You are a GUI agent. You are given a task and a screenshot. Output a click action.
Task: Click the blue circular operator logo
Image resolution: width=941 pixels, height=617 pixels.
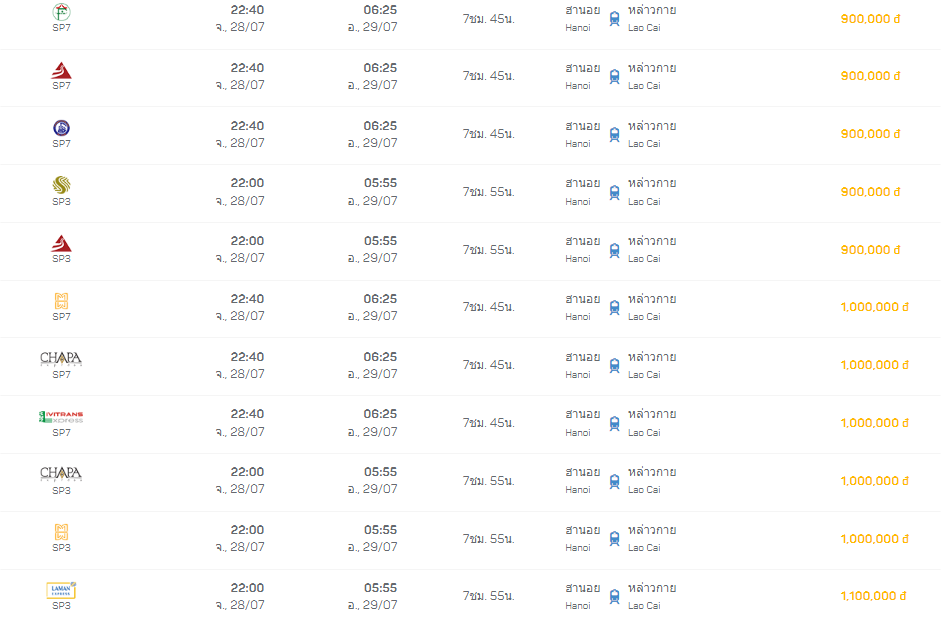[x=61, y=128]
